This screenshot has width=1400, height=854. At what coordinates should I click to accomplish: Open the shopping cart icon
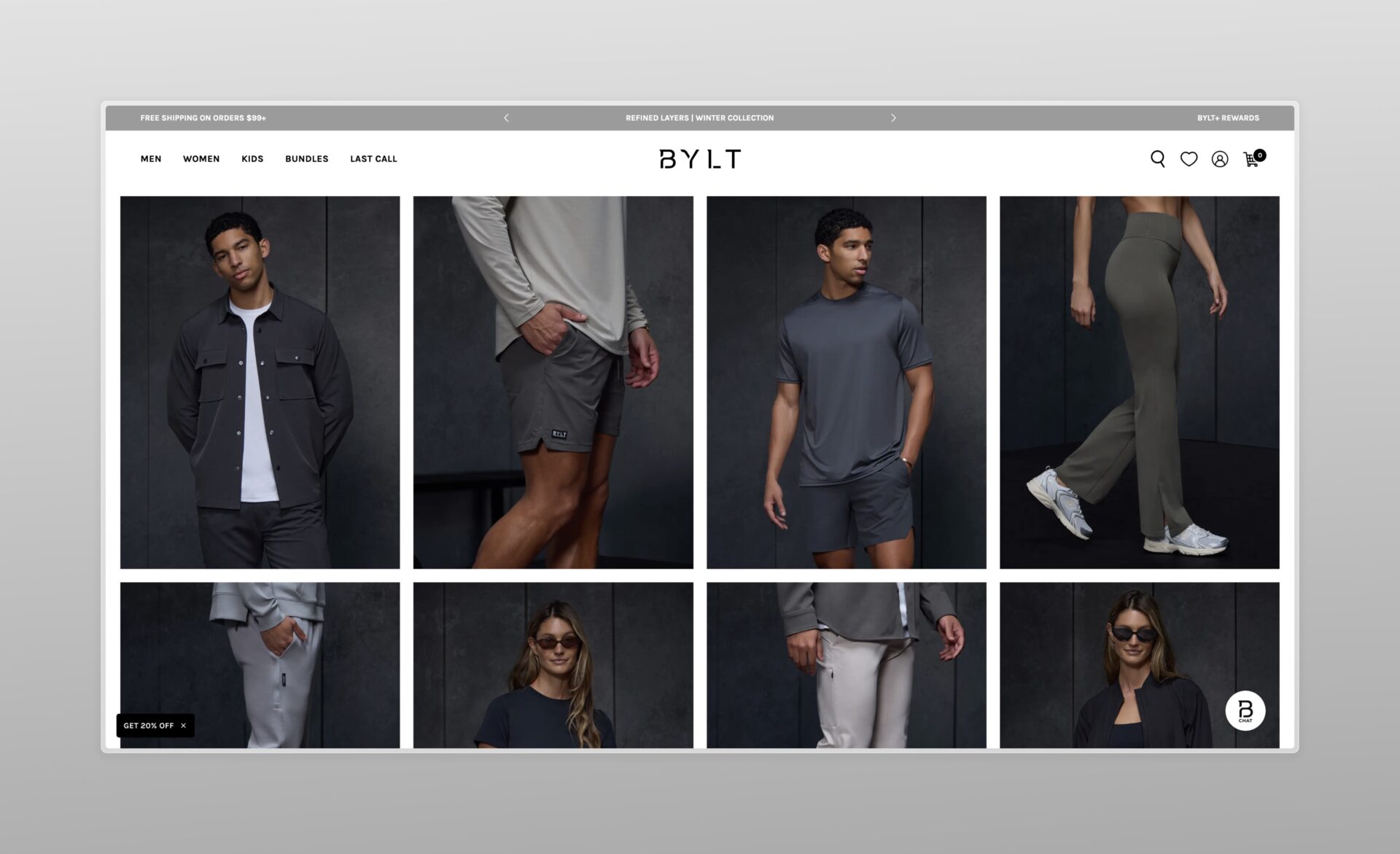tap(1251, 159)
